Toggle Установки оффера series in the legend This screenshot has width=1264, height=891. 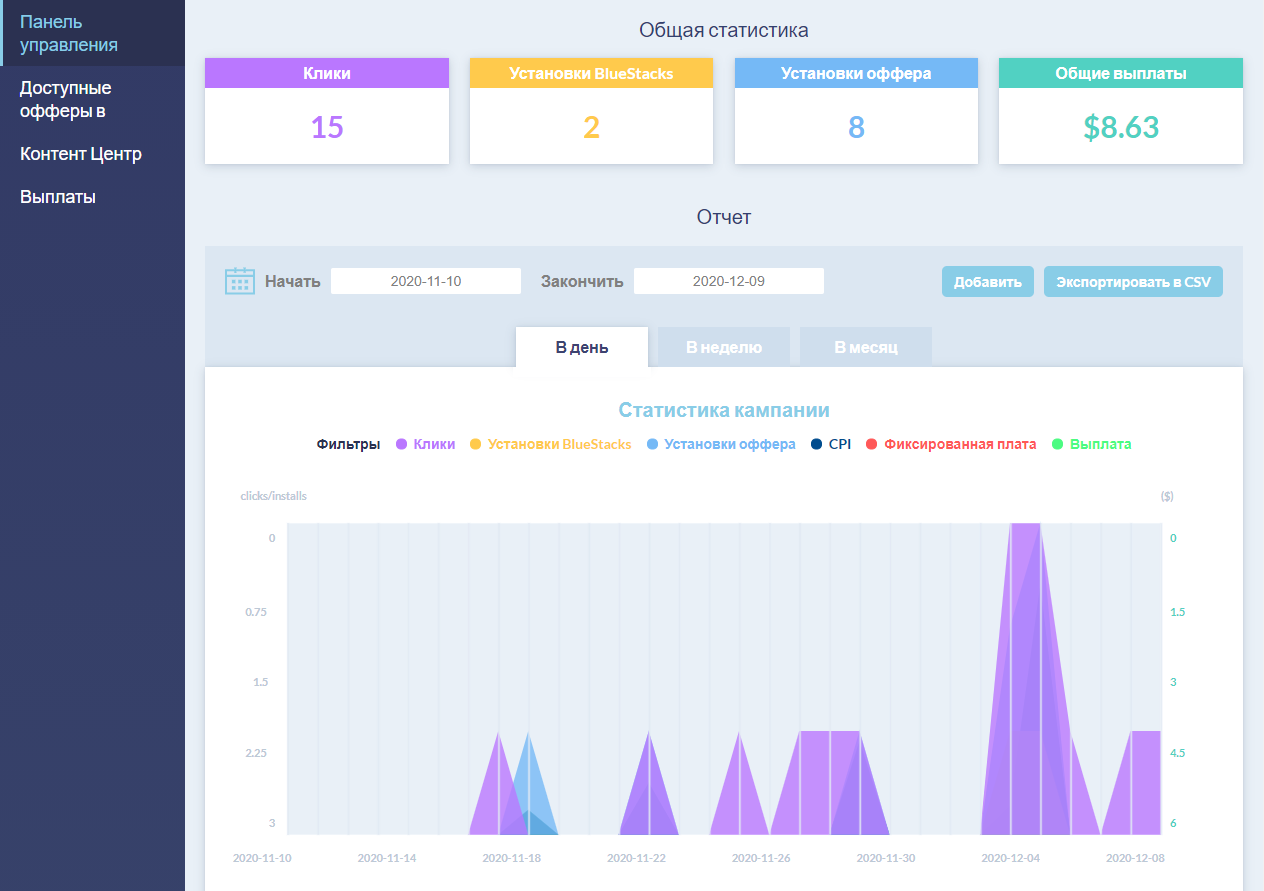pyautogui.click(x=722, y=444)
